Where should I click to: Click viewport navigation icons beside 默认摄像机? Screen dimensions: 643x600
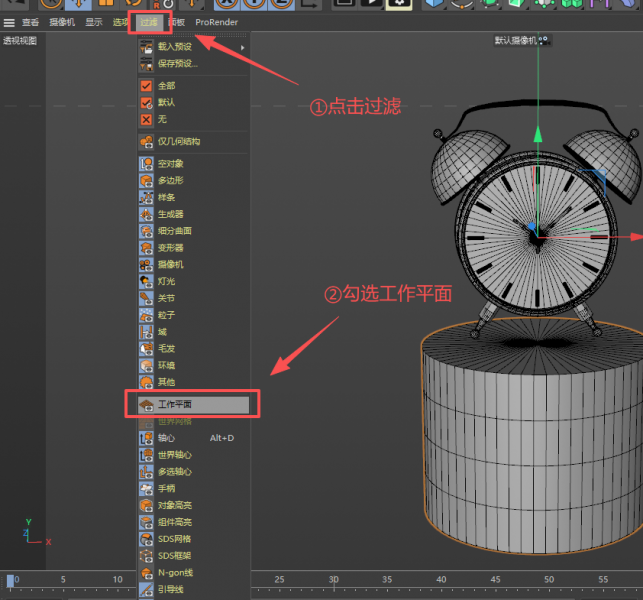[544, 40]
